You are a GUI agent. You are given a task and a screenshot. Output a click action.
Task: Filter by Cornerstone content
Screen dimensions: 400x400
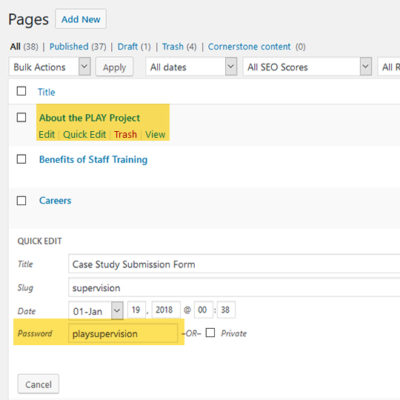point(249,47)
